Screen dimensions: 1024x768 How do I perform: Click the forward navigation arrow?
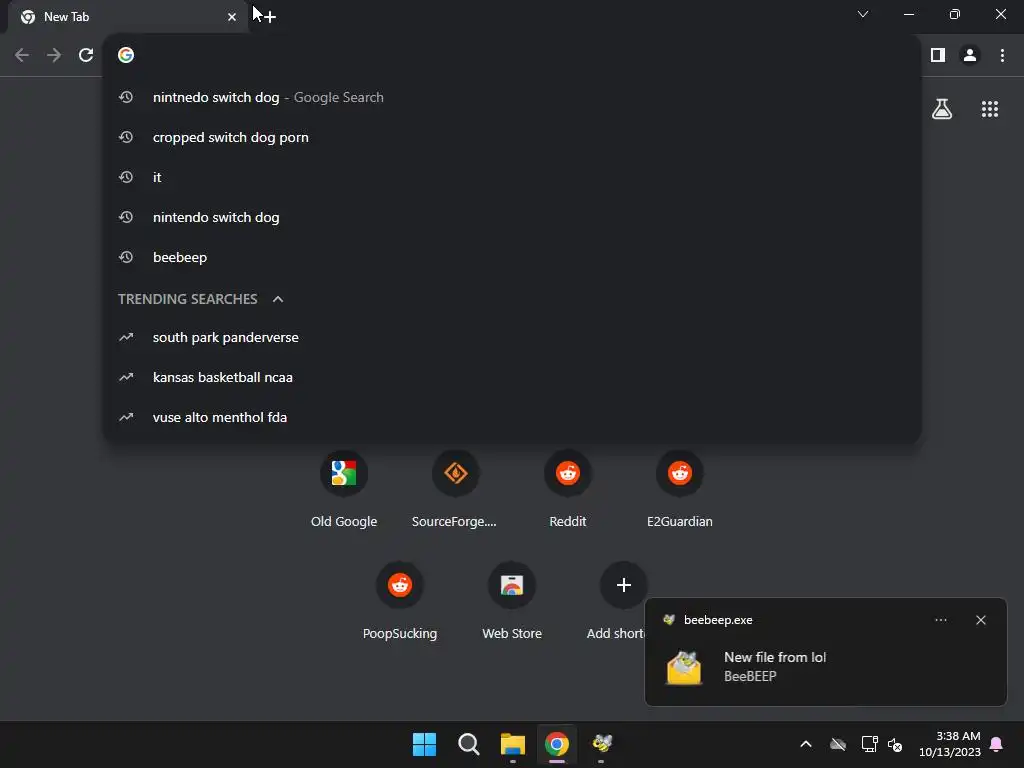pos(54,55)
